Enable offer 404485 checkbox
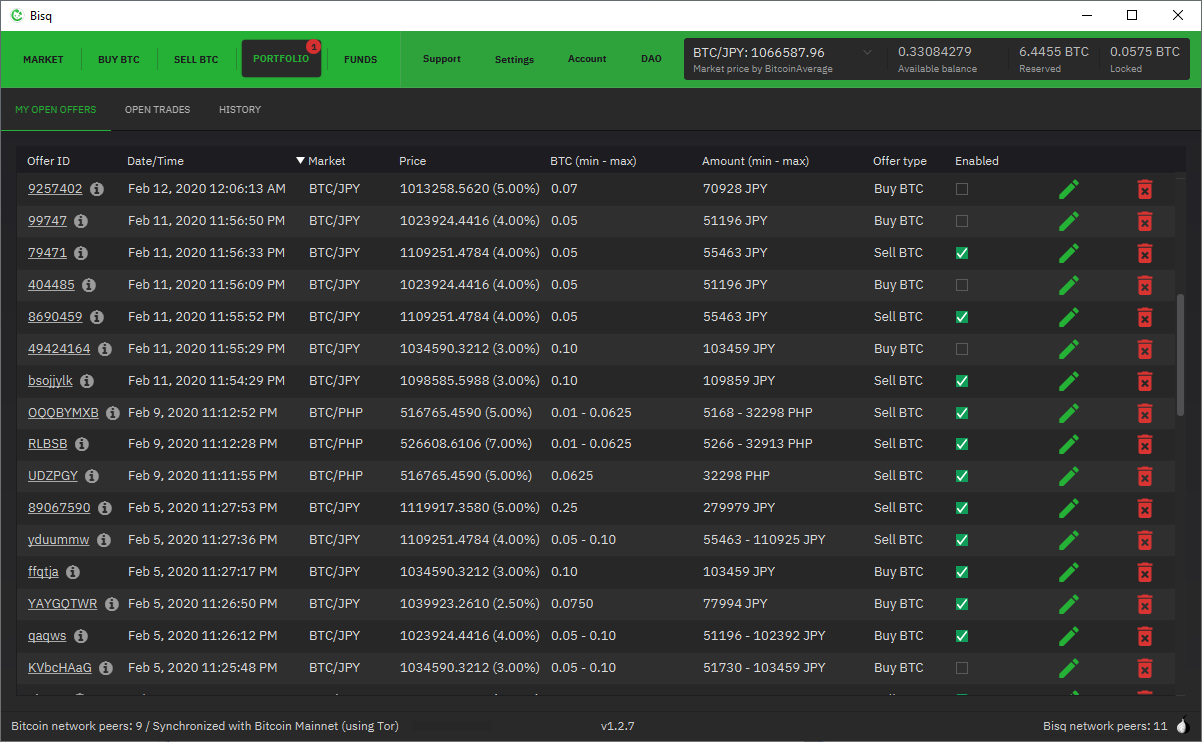The height and width of the screenshot is (742, 1202). (x=962, y=285)
